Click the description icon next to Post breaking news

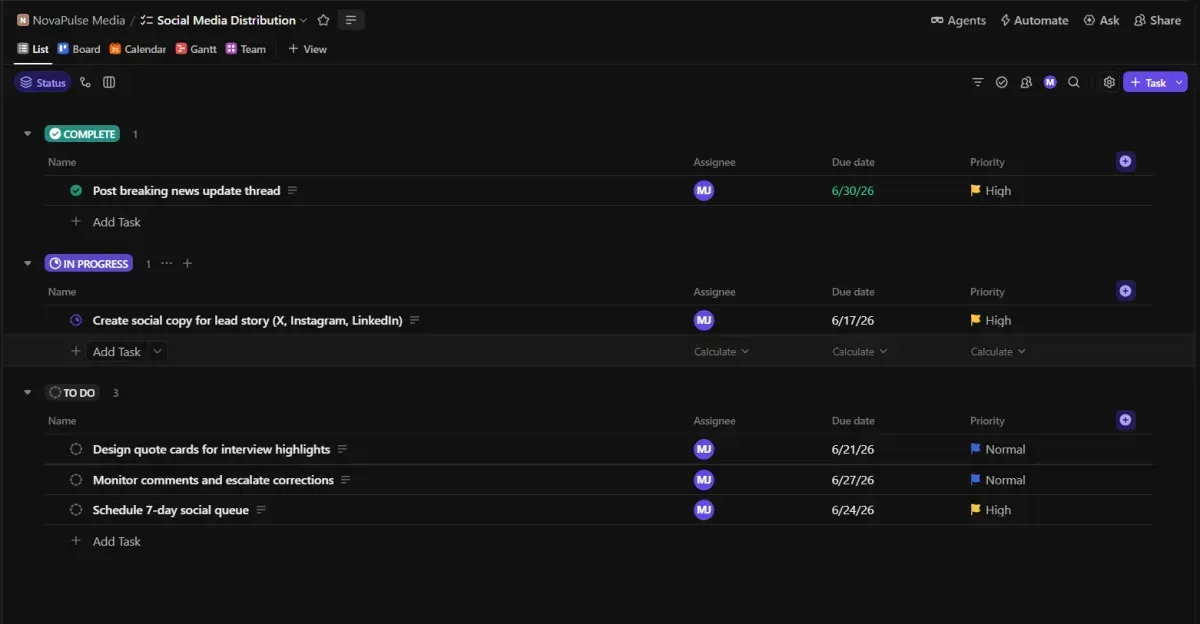(x=292, y=191)
